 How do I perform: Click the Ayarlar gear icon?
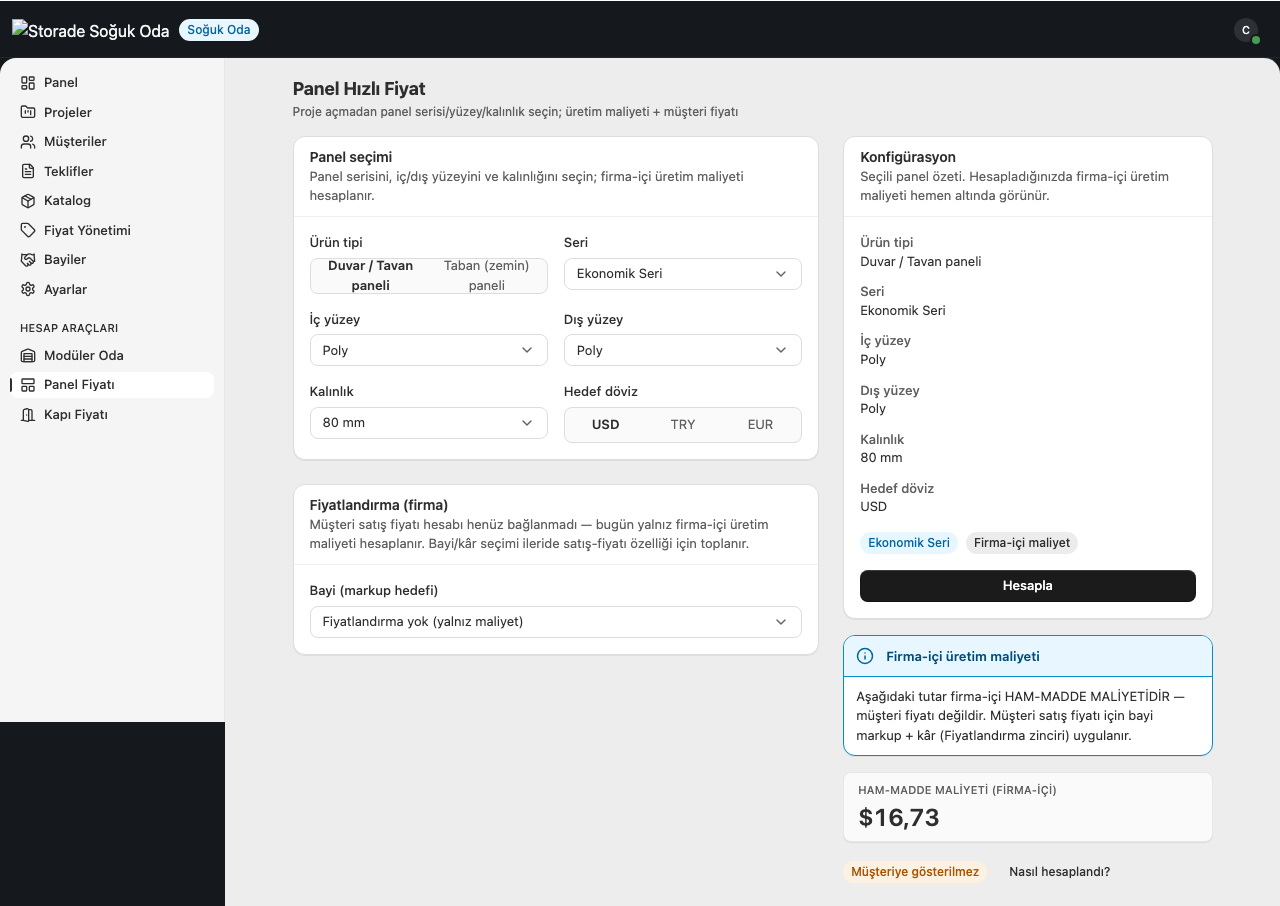(28, 289)
